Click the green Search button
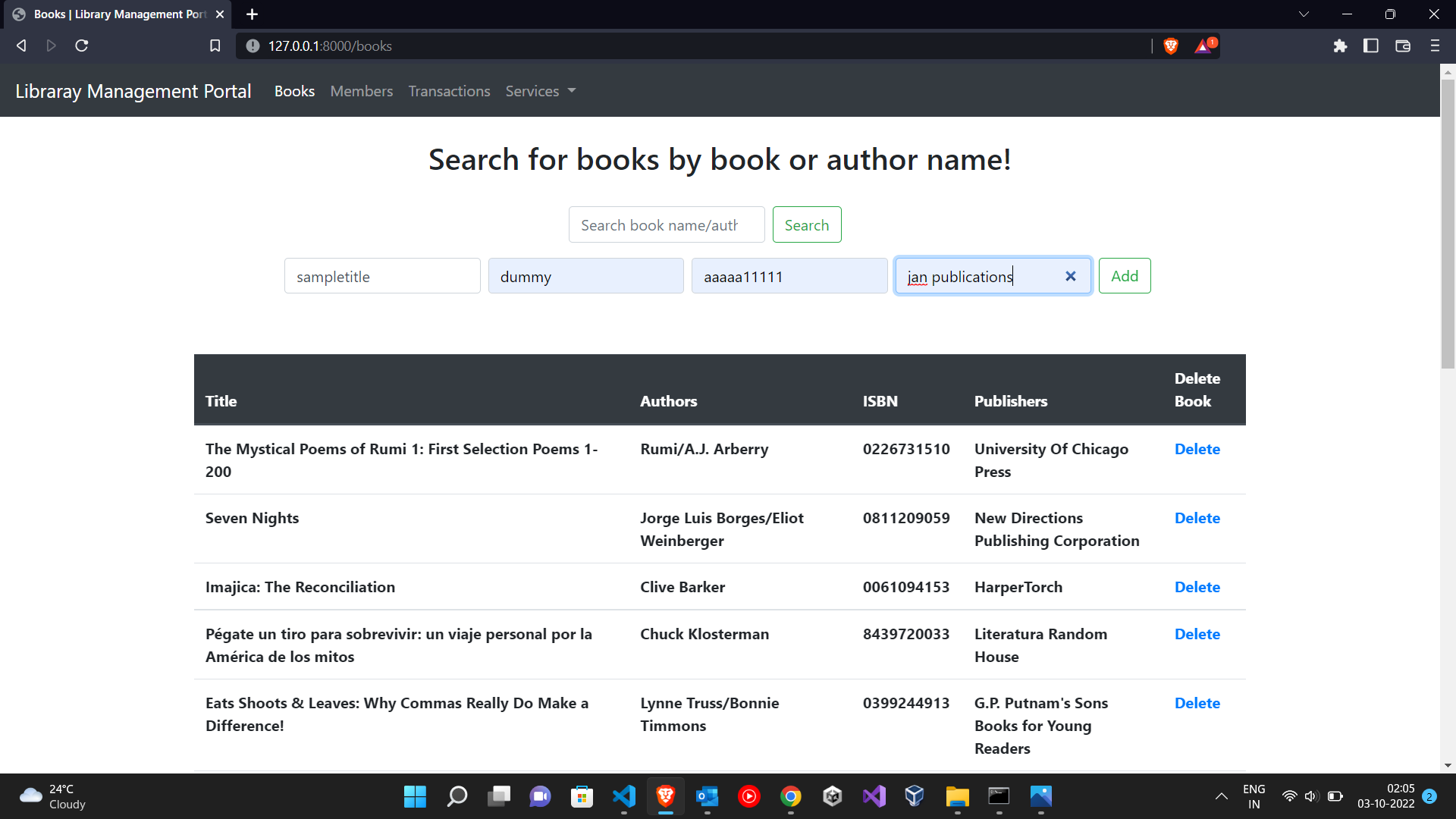1456x819 pixels. click(807, 224)
